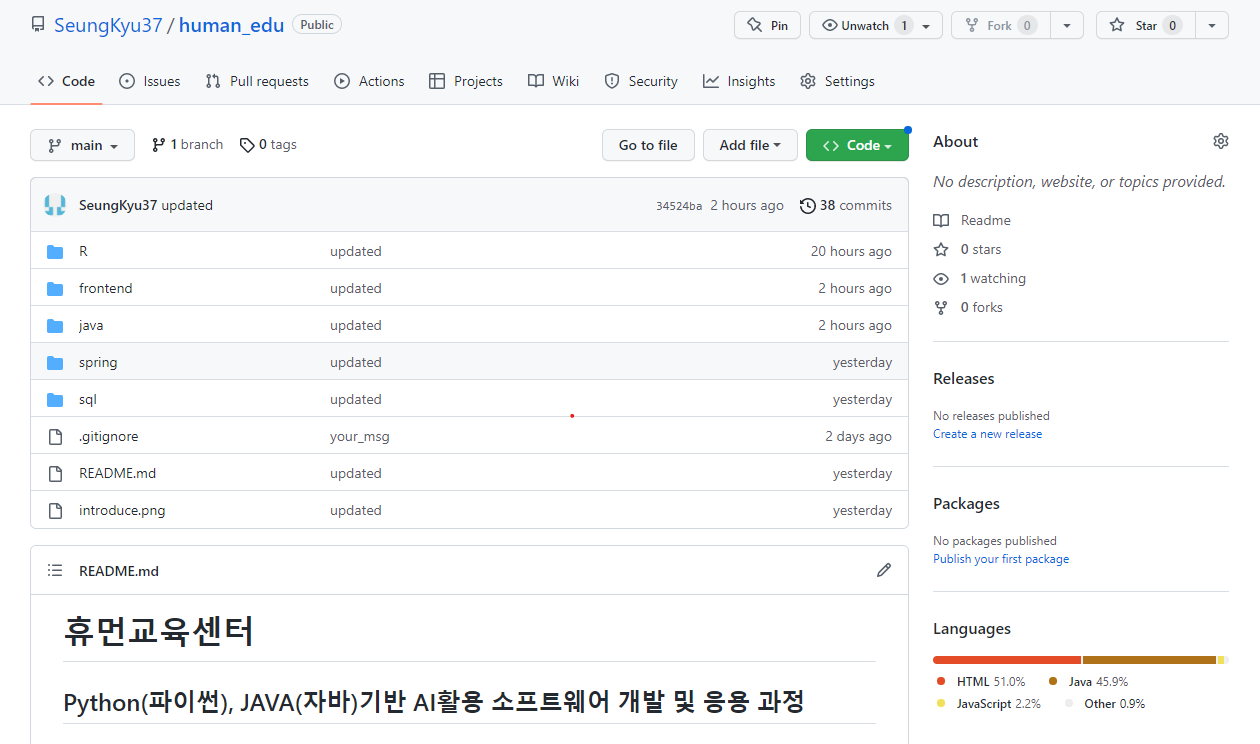Click the tag icon next to 0 tags

[247, 145]
